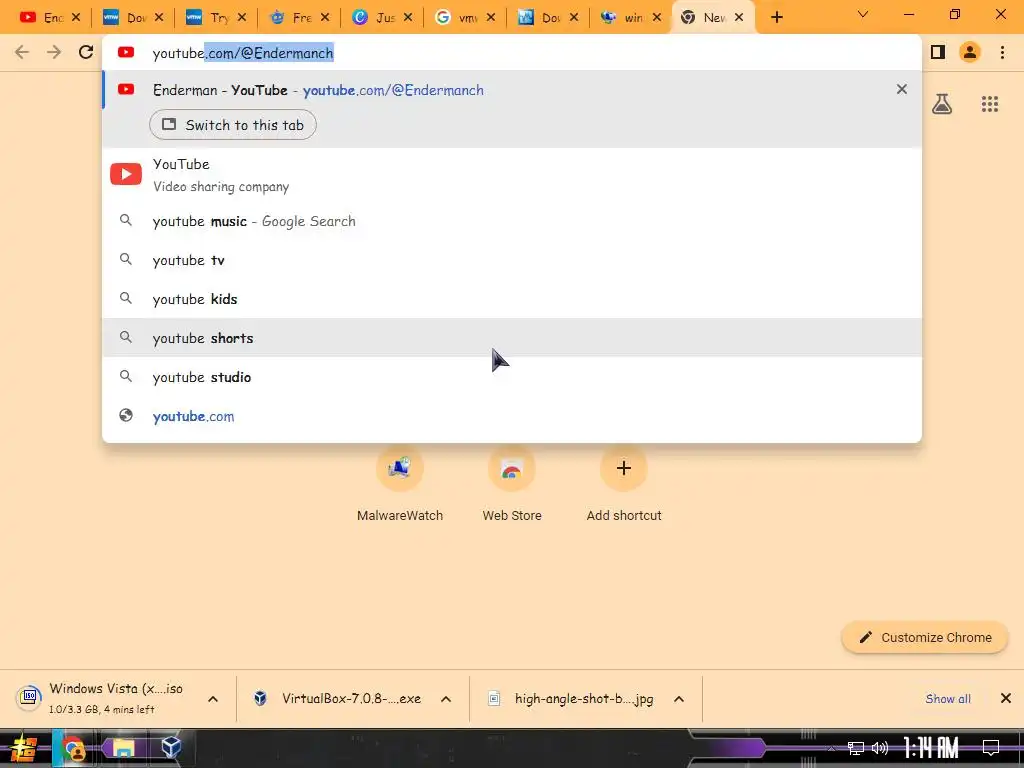Click Customize Chrome button

tap(925, 637)
